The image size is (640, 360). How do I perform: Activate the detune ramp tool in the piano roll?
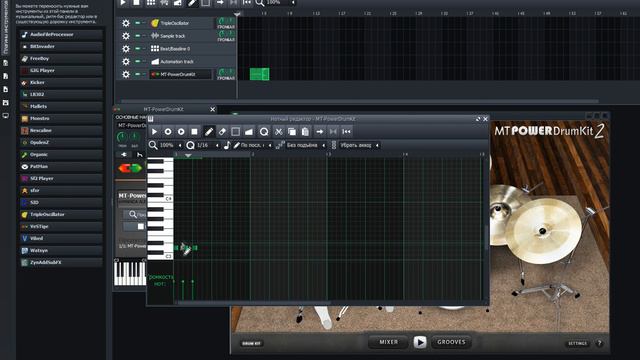click(x=249, y=132)
